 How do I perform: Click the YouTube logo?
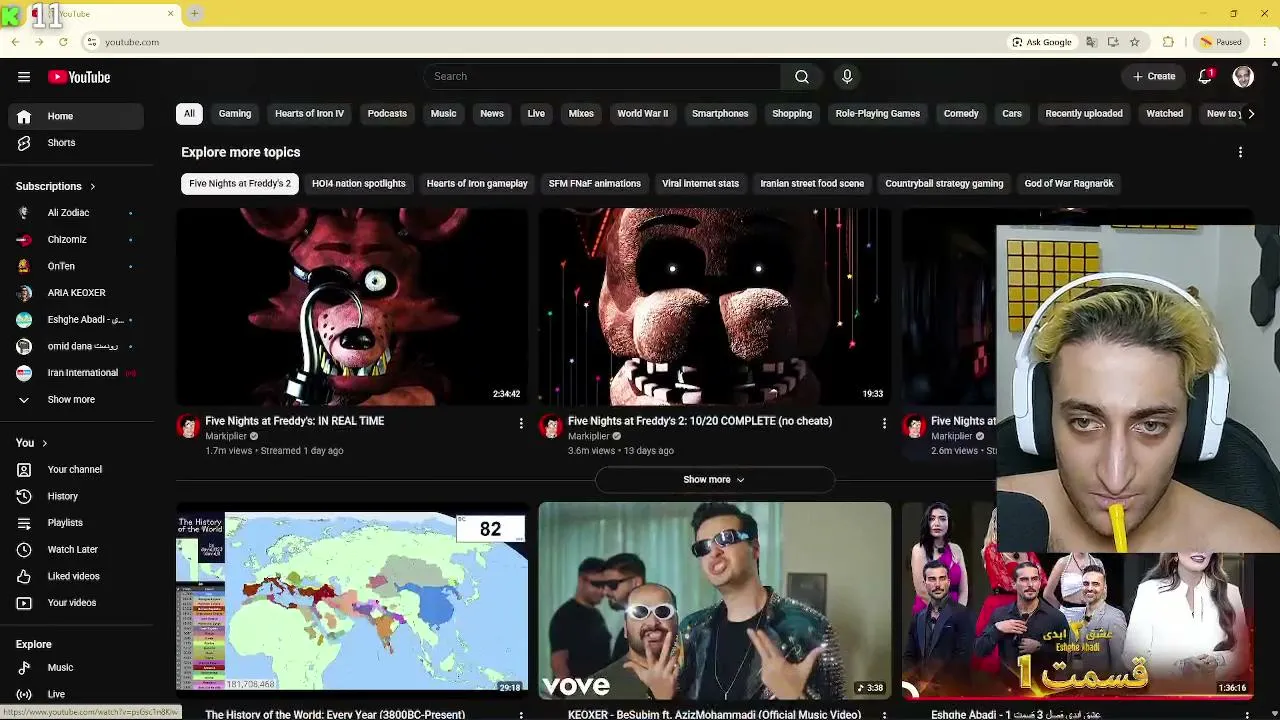pos(79,77)
